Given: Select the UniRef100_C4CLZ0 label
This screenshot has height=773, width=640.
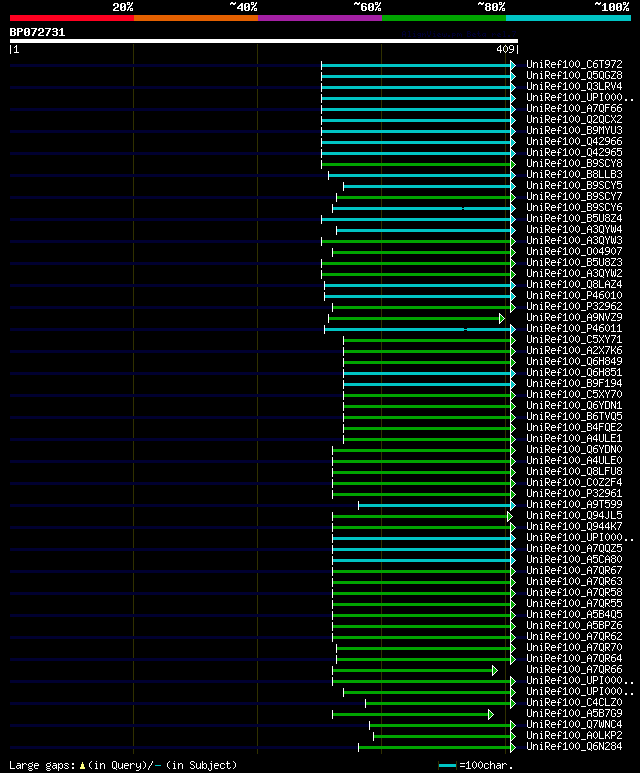Looking at the screenshot, I should point(574,703).
